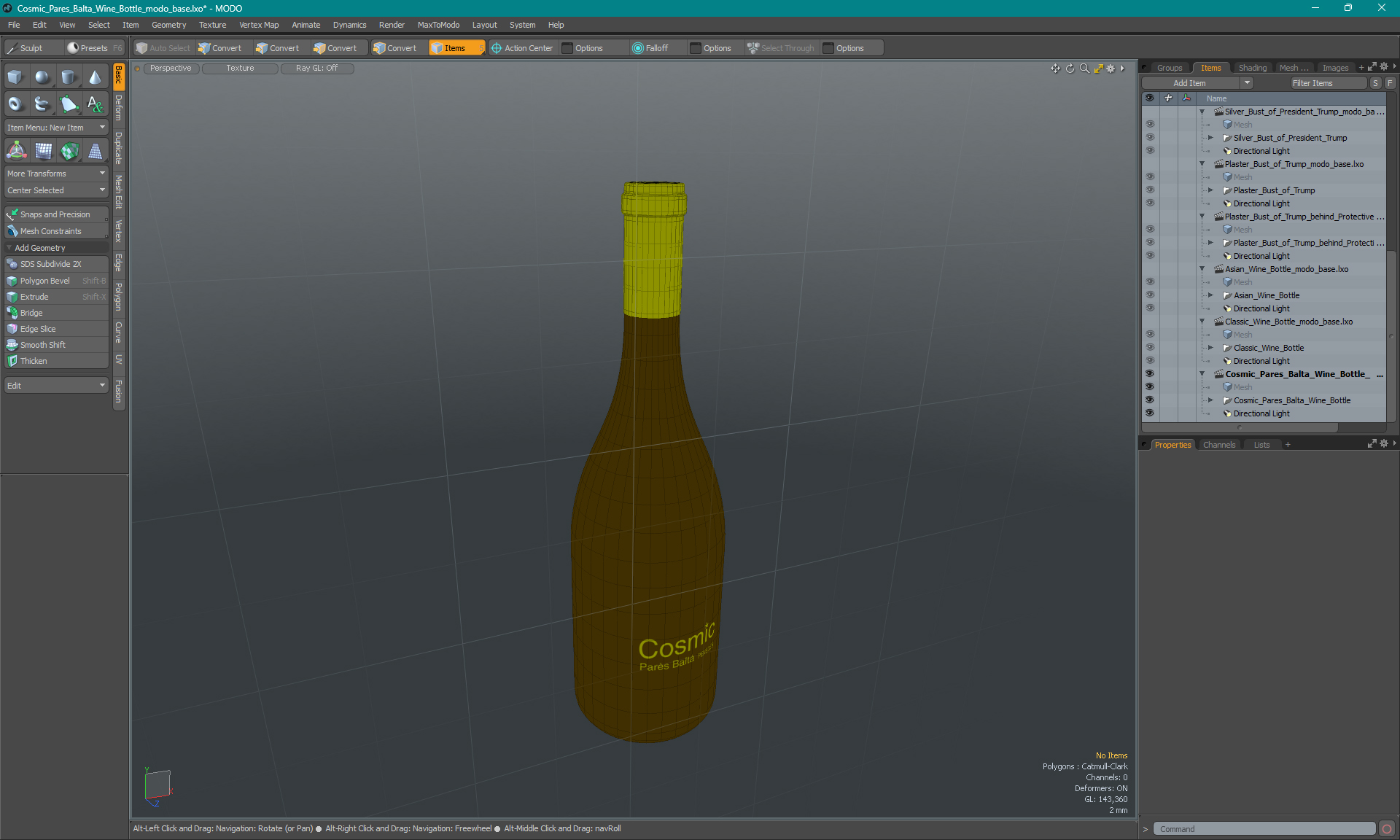1400x840 pixels.
Task: Open Center Selected dropdown
Action: click(x=56, y=190)
